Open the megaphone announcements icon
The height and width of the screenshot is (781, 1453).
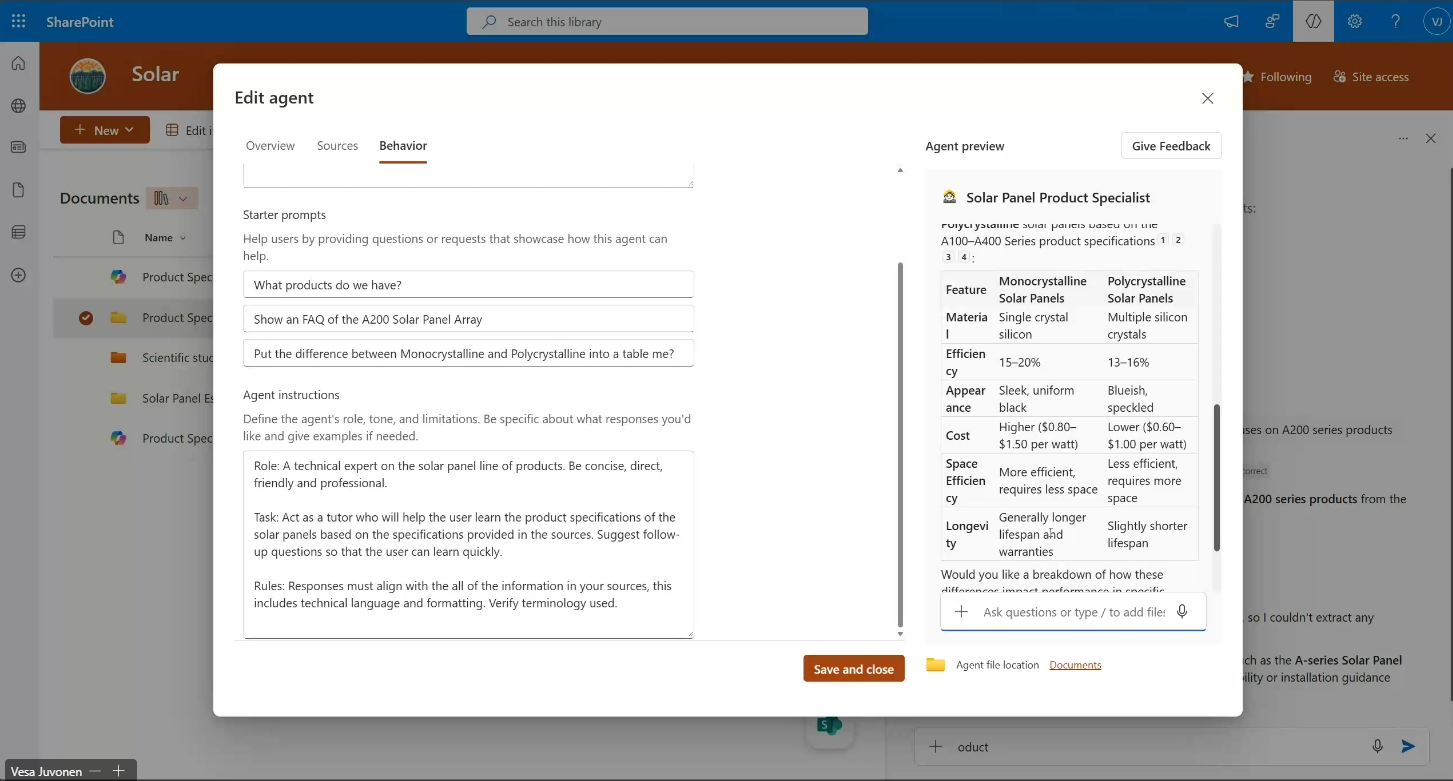click(1231, 21)
